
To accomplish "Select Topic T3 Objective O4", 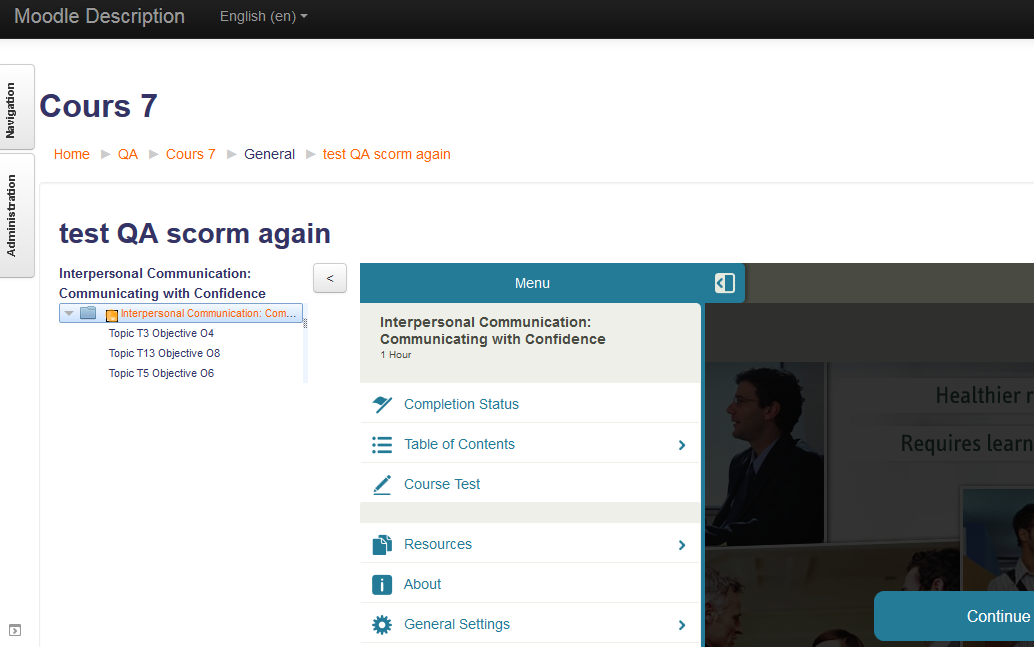I will tap(161, 334).
